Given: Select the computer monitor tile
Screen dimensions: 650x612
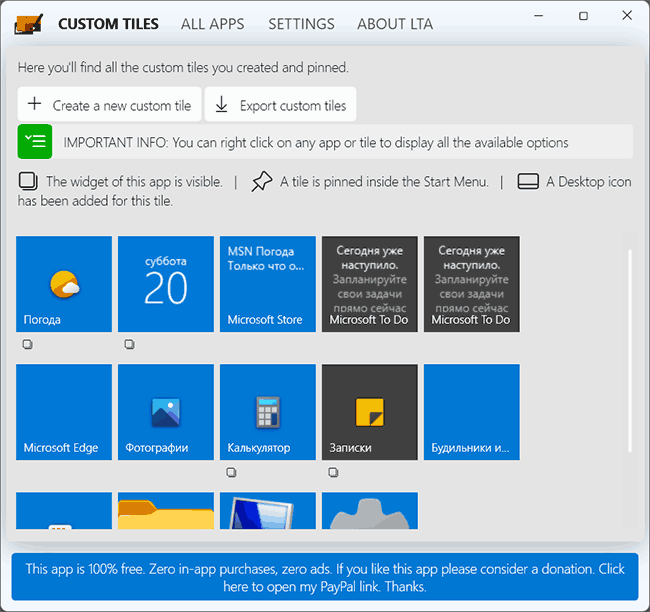Looking at the screenshot, I should tap(268, 511).
